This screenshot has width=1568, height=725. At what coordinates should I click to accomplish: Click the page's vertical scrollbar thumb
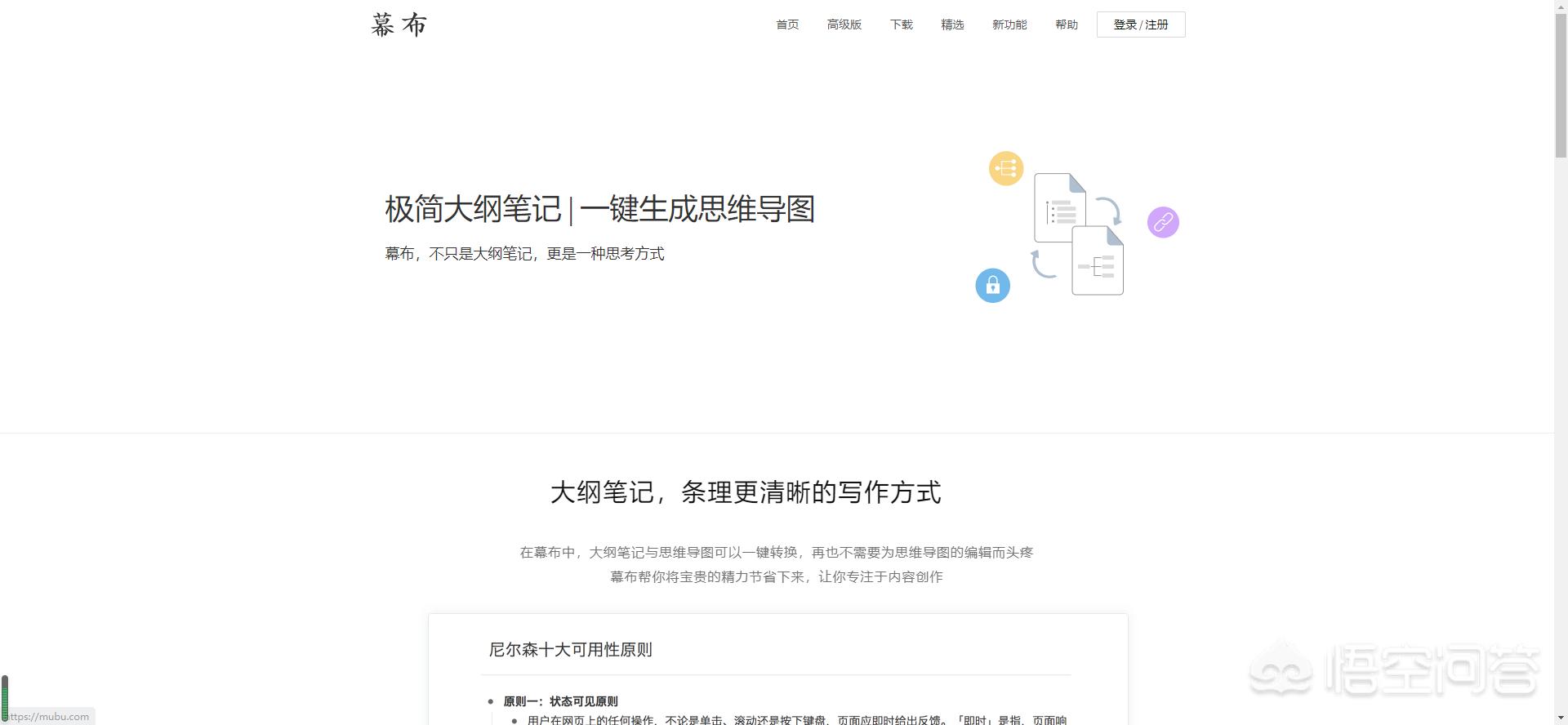coord(1561,85)
